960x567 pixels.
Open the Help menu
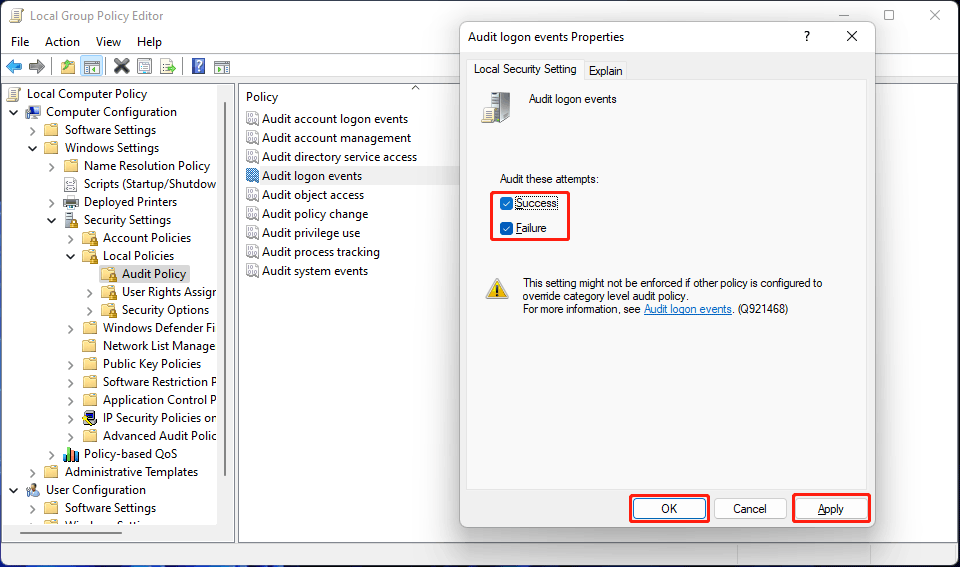(x=149, y=42)
